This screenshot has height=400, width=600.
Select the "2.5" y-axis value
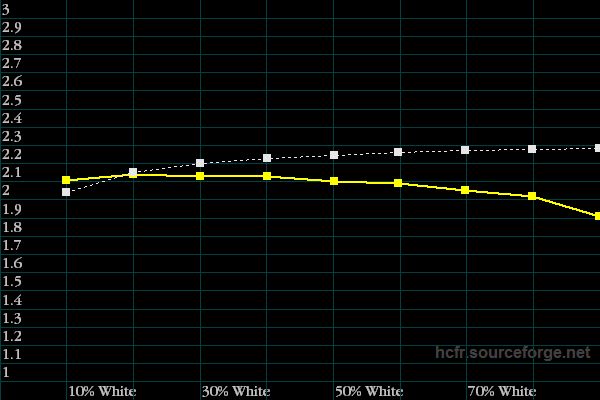coord(12,100)
